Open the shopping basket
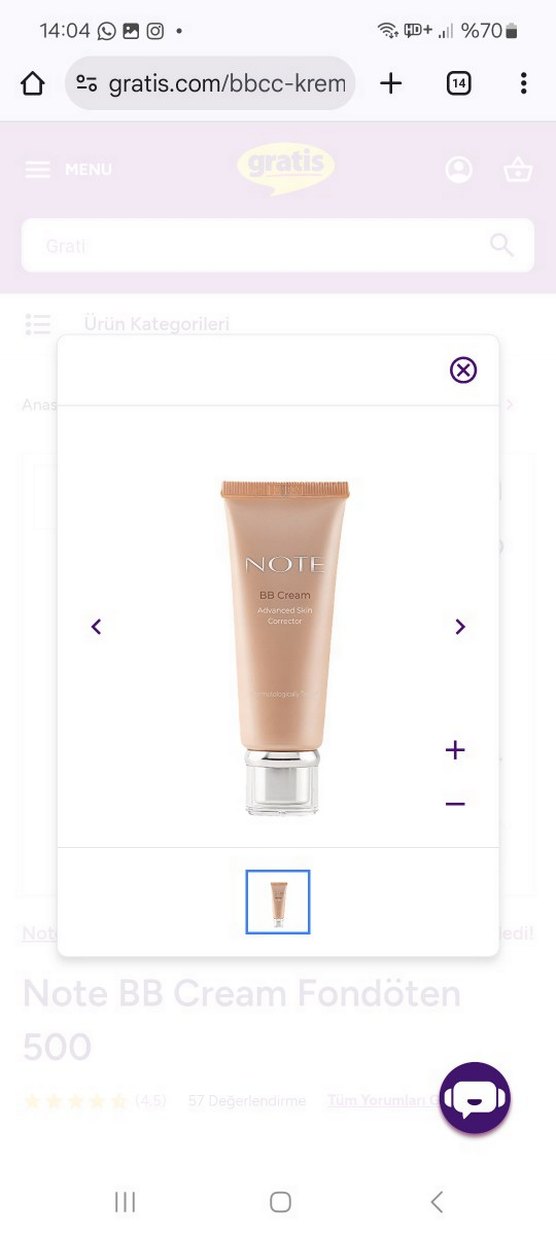 pos(518,170)
